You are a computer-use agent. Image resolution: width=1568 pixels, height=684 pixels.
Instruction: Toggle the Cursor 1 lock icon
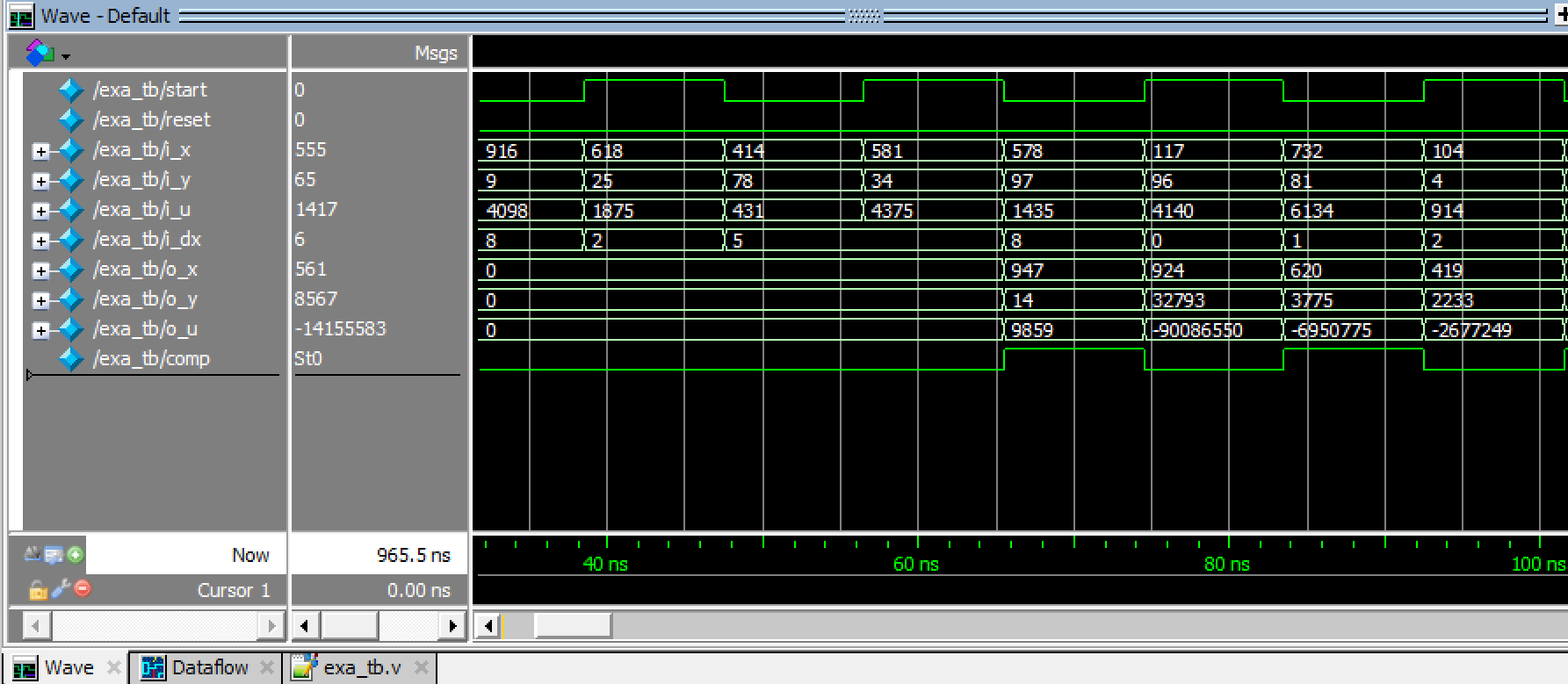pos(37,589)
